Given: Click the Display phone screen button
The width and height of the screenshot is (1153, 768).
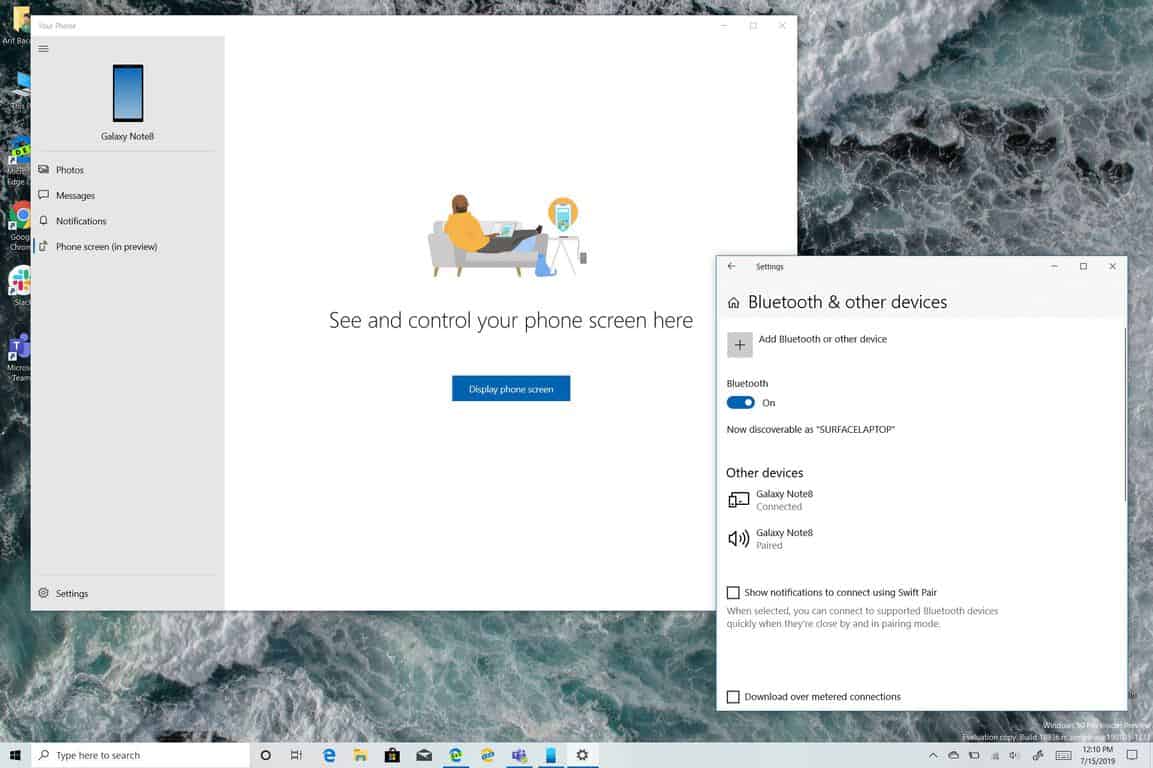Looking at the screenshot, I should (511, 389).
